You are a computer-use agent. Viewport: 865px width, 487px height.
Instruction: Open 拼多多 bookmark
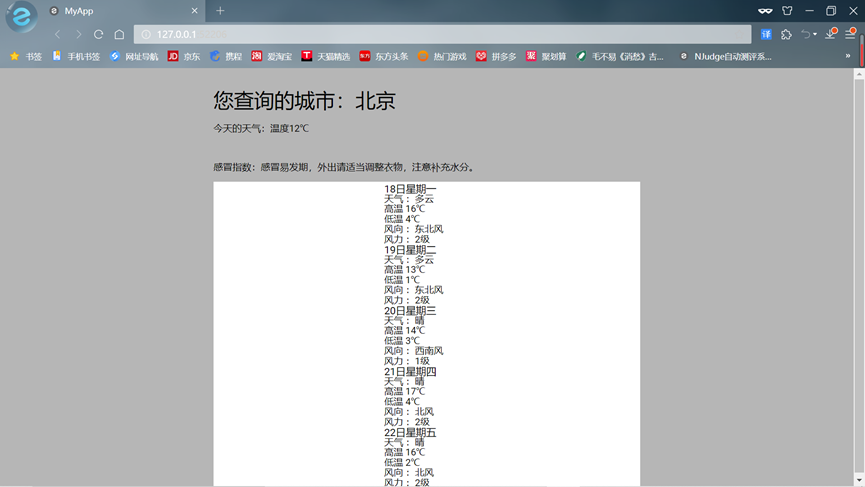click(496, 56)
